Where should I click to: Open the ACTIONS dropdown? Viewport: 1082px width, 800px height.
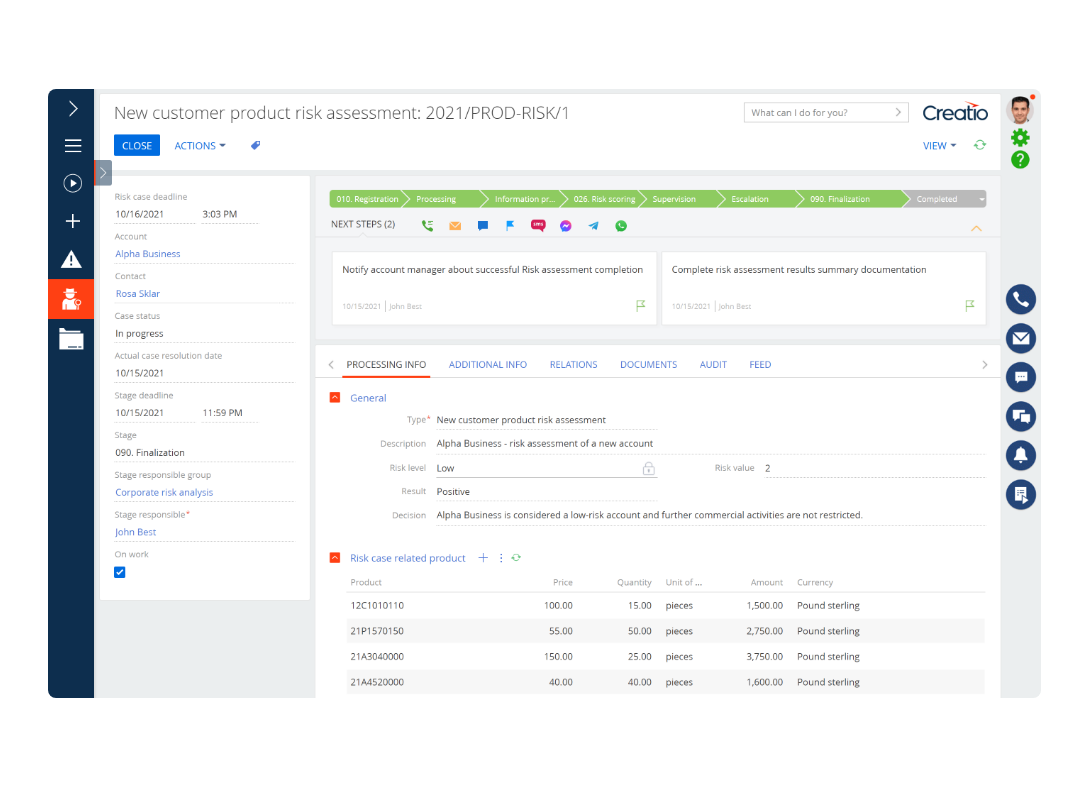pyautogui.click(x=199, y=146)
